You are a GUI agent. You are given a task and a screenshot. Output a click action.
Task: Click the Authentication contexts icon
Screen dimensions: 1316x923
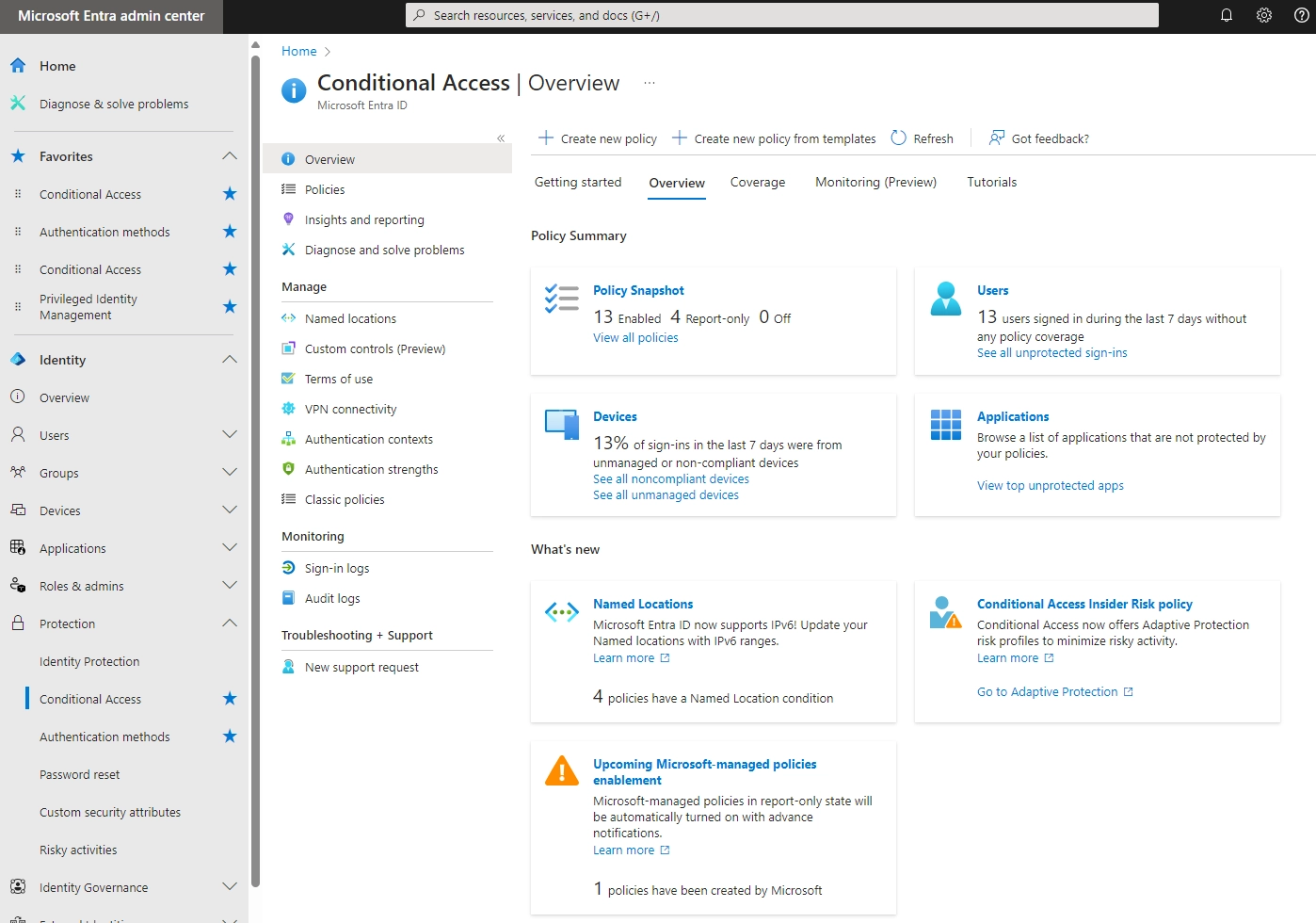click(289, 439)
